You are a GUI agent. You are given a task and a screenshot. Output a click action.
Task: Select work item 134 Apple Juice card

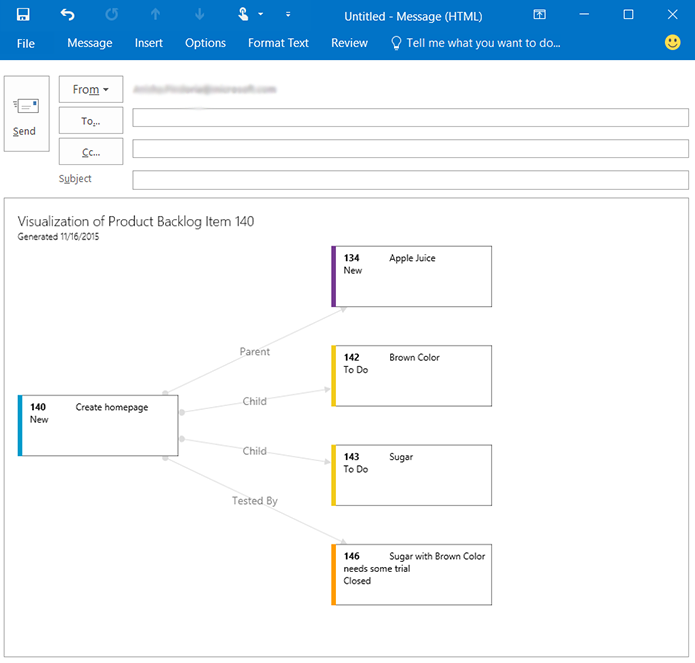pyautogui.click(x=411, y=277)
